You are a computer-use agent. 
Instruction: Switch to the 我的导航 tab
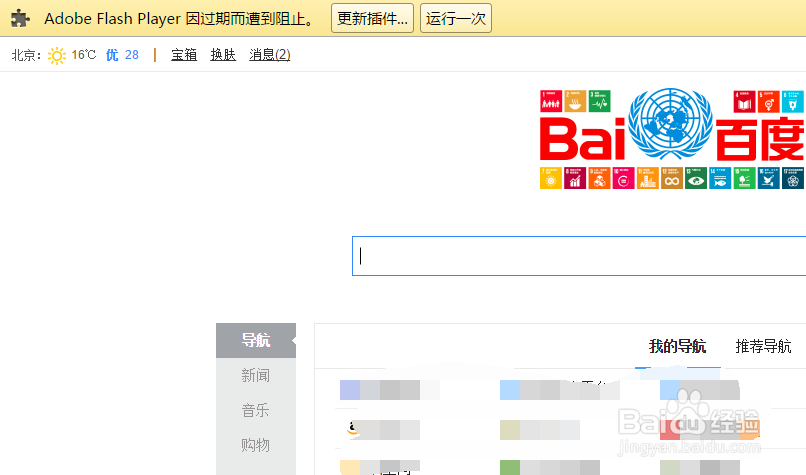[x=677, y=346]
